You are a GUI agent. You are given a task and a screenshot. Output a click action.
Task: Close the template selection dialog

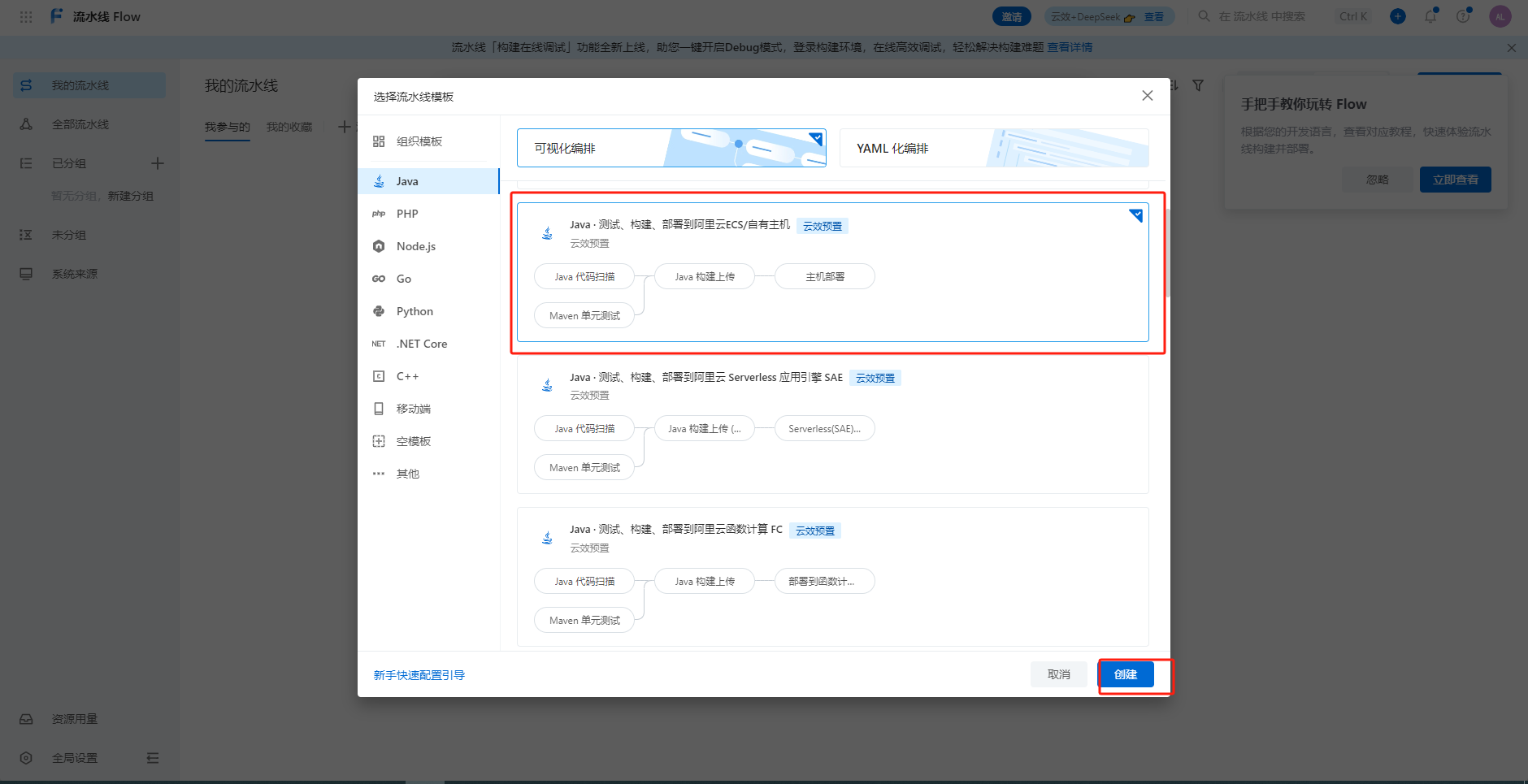[1148, 96]
